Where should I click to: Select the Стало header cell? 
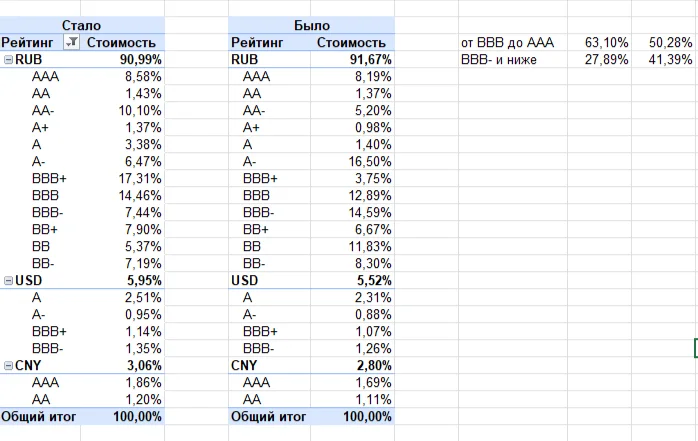pyautogui.click(x=81, y=25)
